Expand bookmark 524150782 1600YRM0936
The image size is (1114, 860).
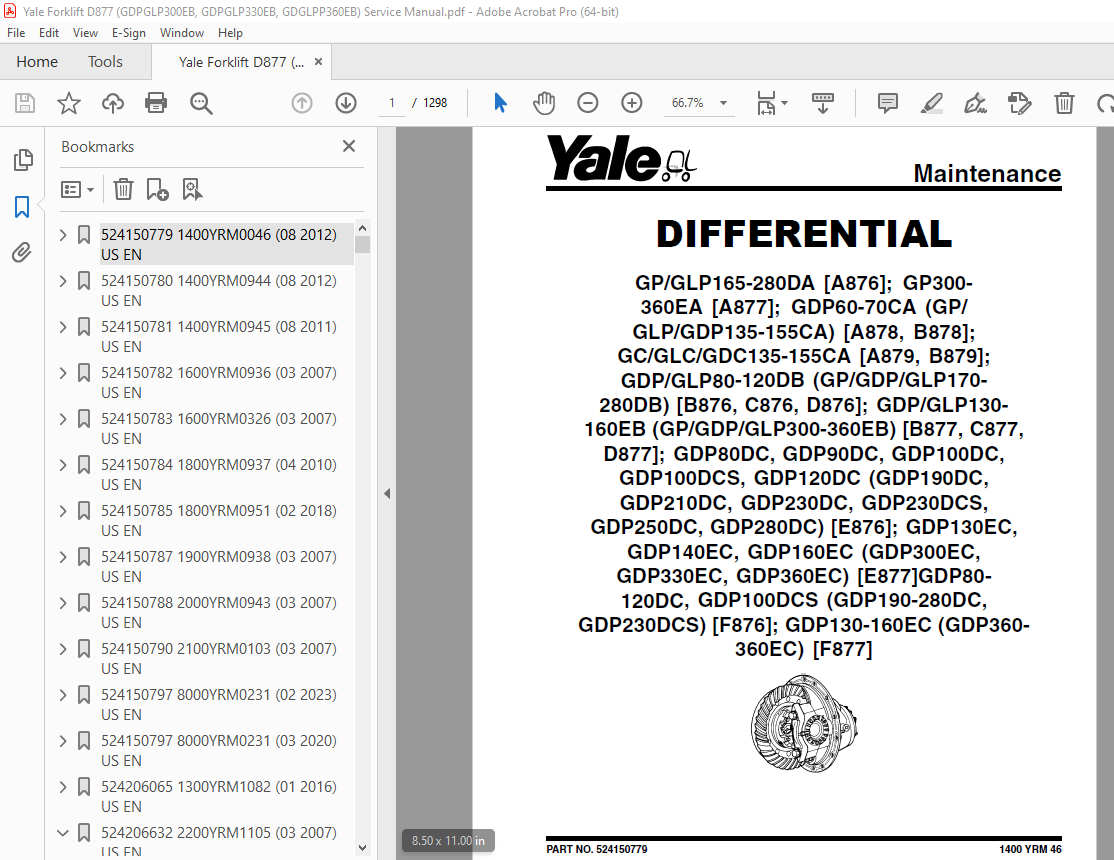click(63, 372)
